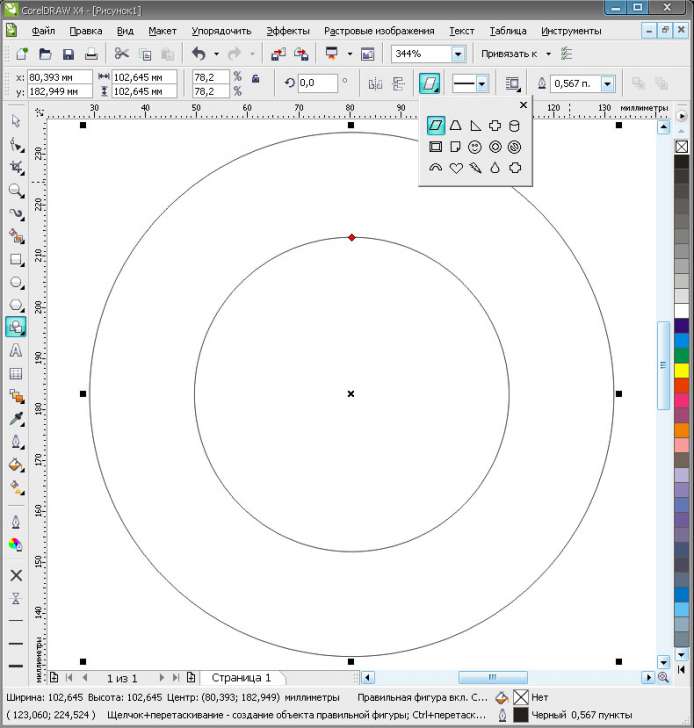
Task: Select the Pick tool in toolbox
Action: click(16, 121)
